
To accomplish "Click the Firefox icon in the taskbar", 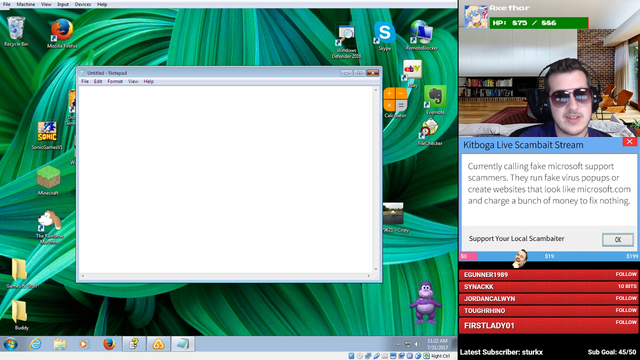I will tap(109, 344).
